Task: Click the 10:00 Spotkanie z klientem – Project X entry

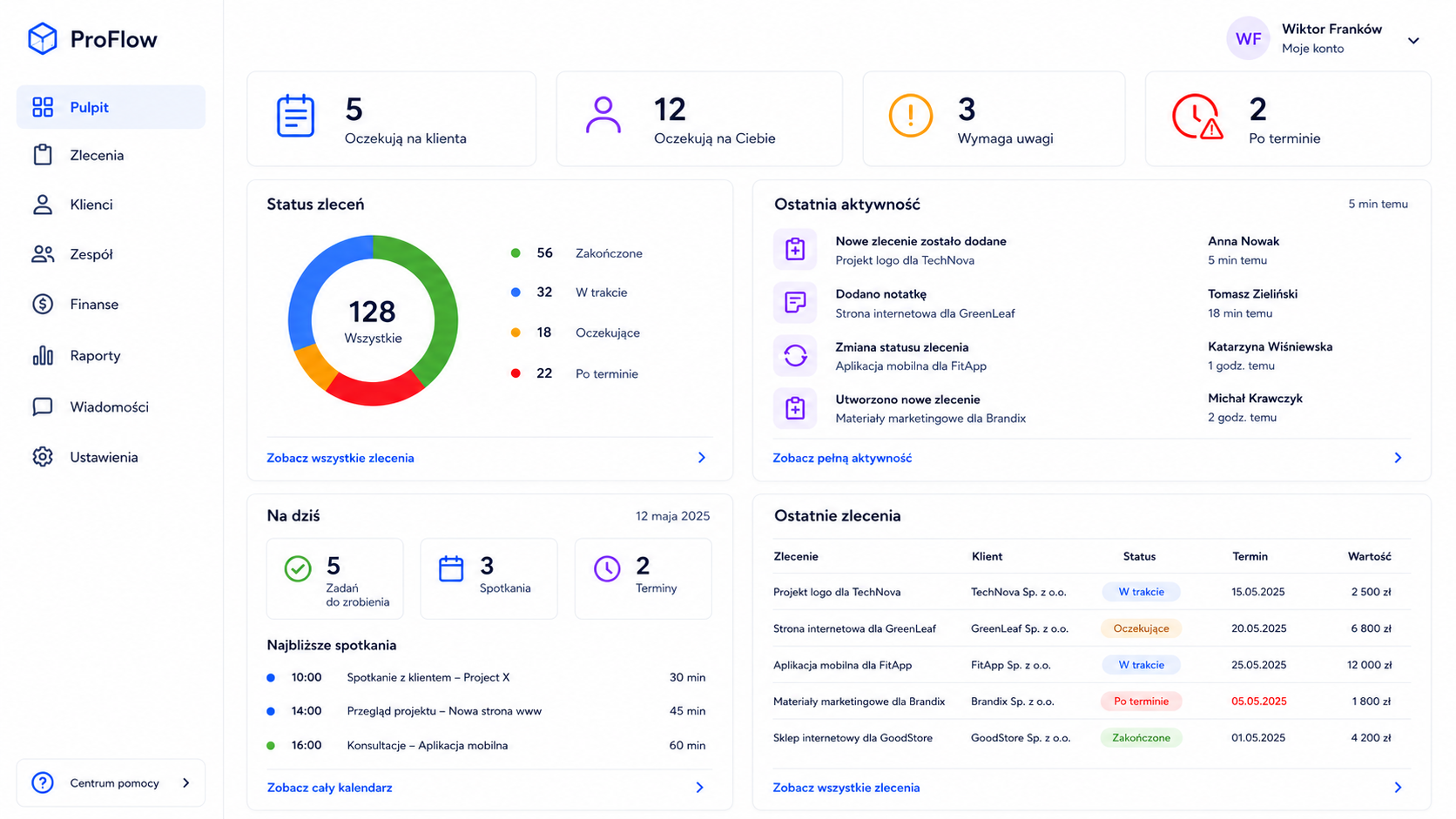Action: click(x=488, y=677)
